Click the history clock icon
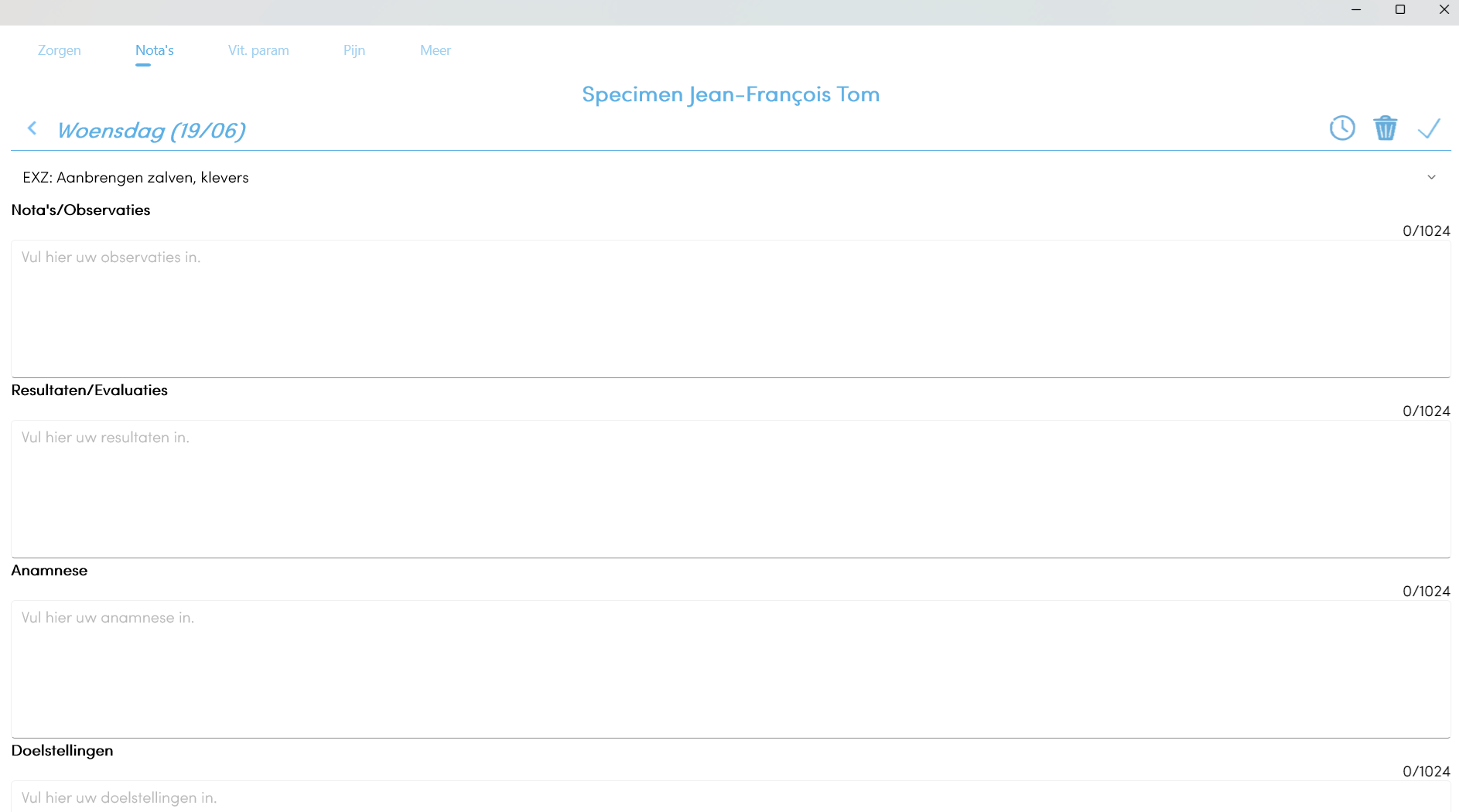This screenshot has height=812, width=1459. (1342, 128)
